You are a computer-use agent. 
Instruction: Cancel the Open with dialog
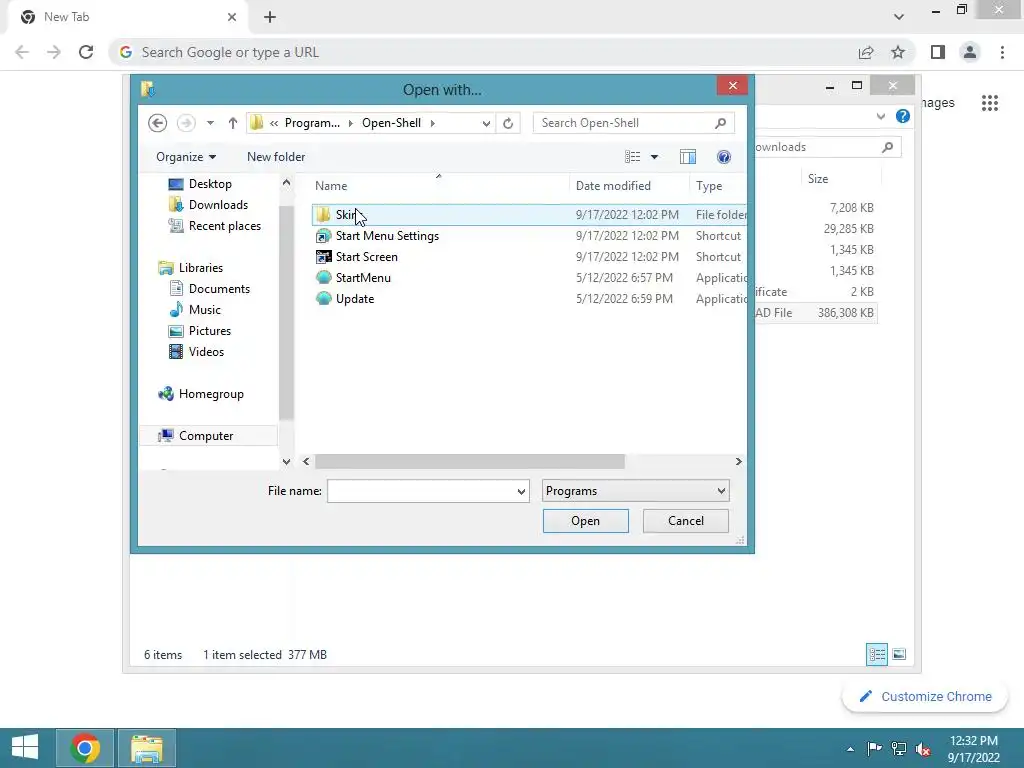pos(686,521)
